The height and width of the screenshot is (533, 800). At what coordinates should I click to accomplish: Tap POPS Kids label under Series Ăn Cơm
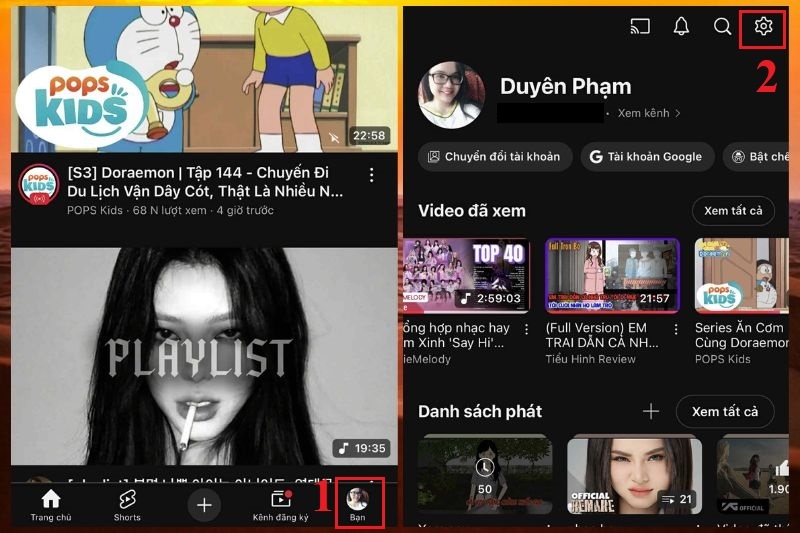coord(722,359)
